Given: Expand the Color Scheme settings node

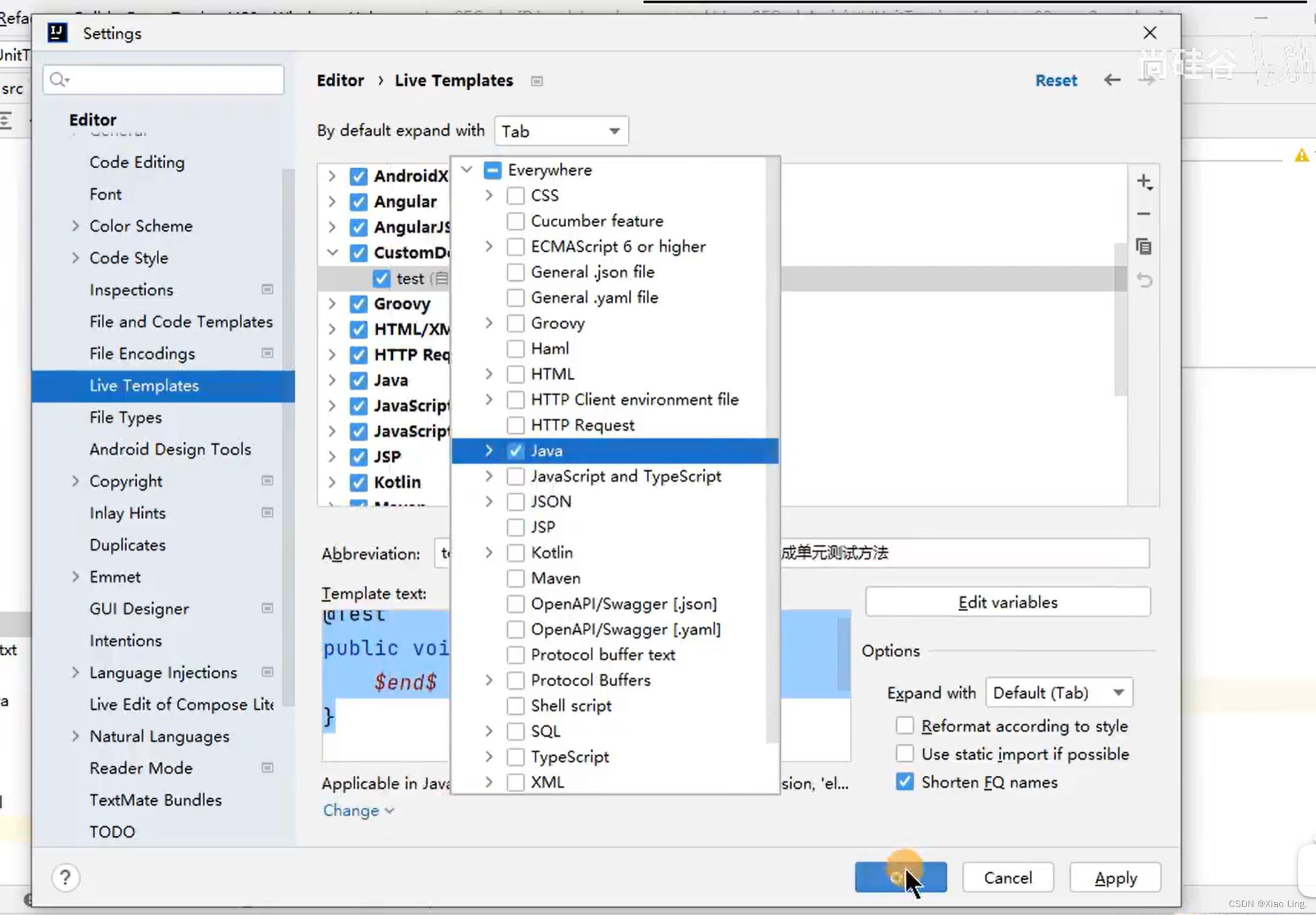Looking at the screenshot, I should [x=75, y=226].
